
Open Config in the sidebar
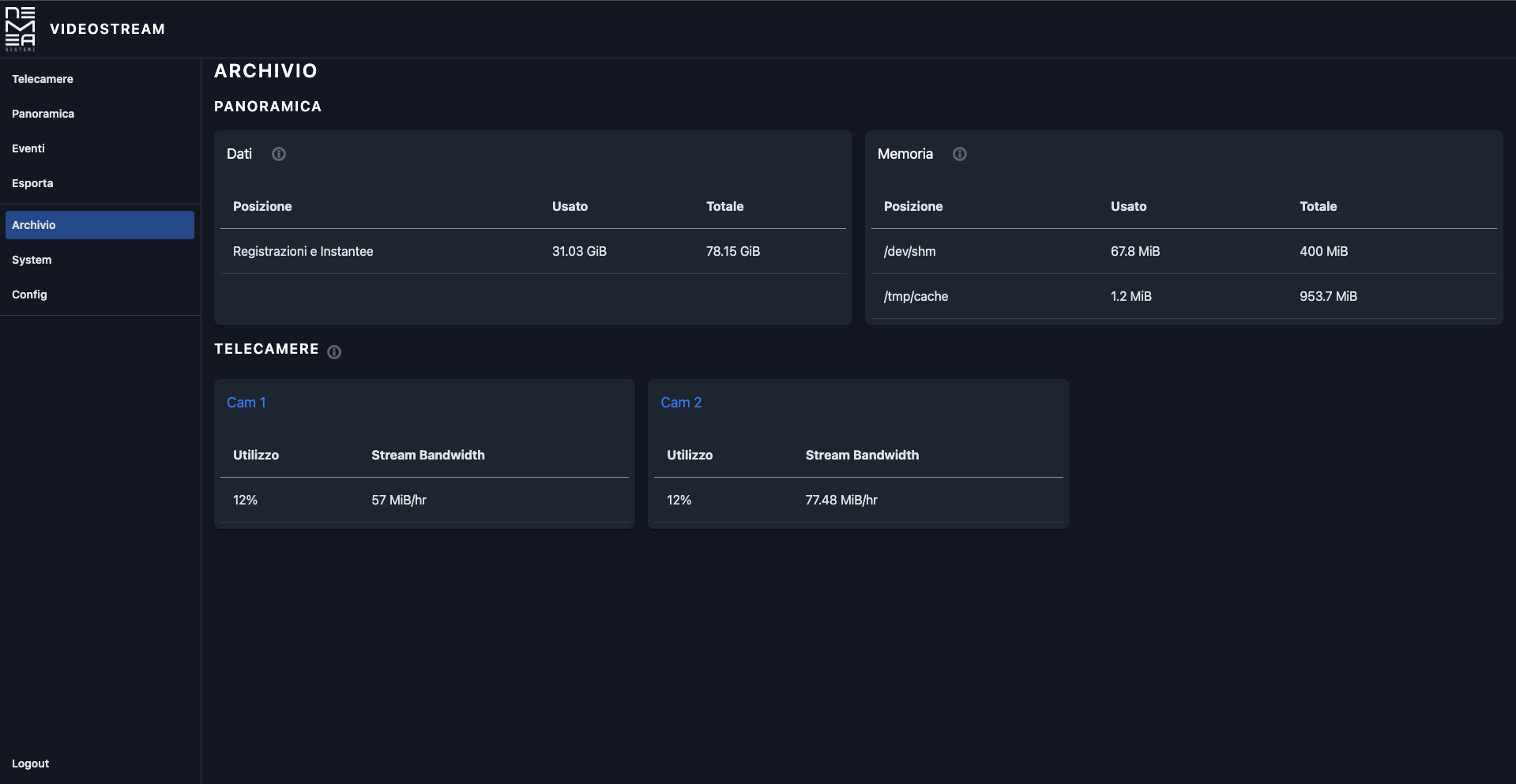[x=29, y=294]
